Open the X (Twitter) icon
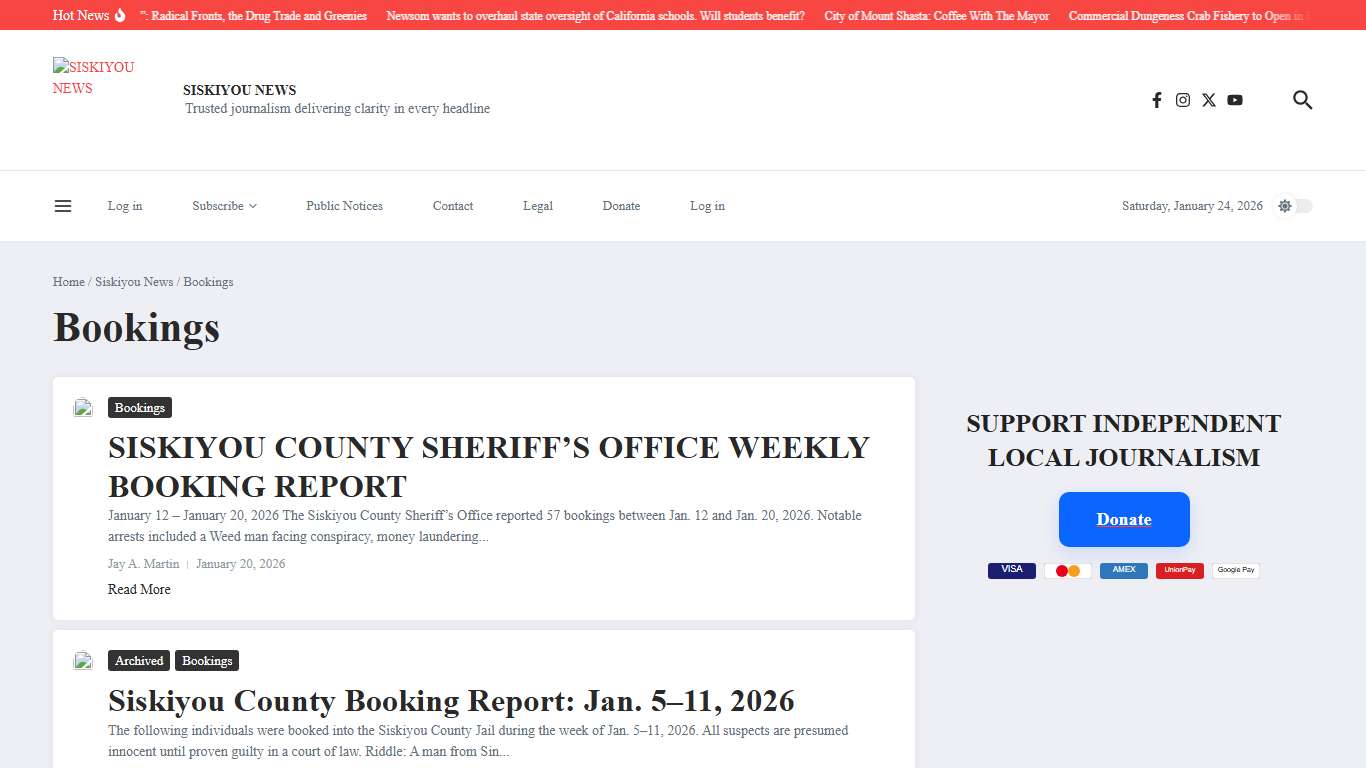This screenshot has height=768, width=1366. click(x=1209, y=100)
